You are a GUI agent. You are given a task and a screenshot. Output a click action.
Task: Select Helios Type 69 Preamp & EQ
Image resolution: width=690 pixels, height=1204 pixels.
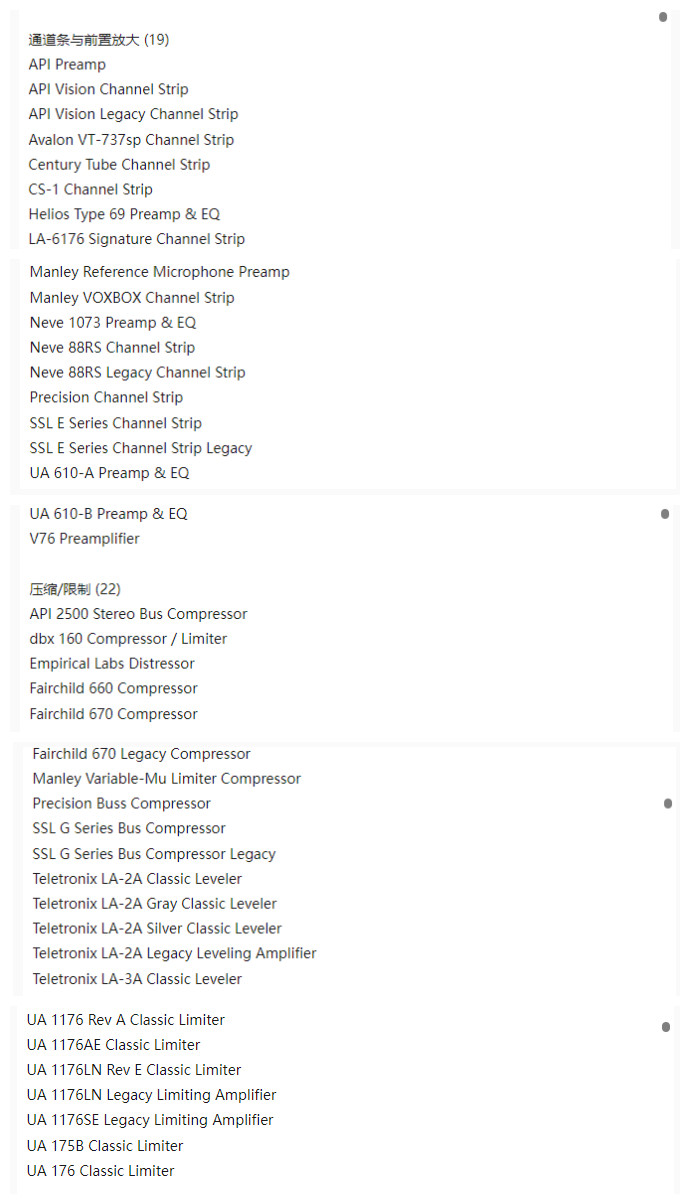124,214
